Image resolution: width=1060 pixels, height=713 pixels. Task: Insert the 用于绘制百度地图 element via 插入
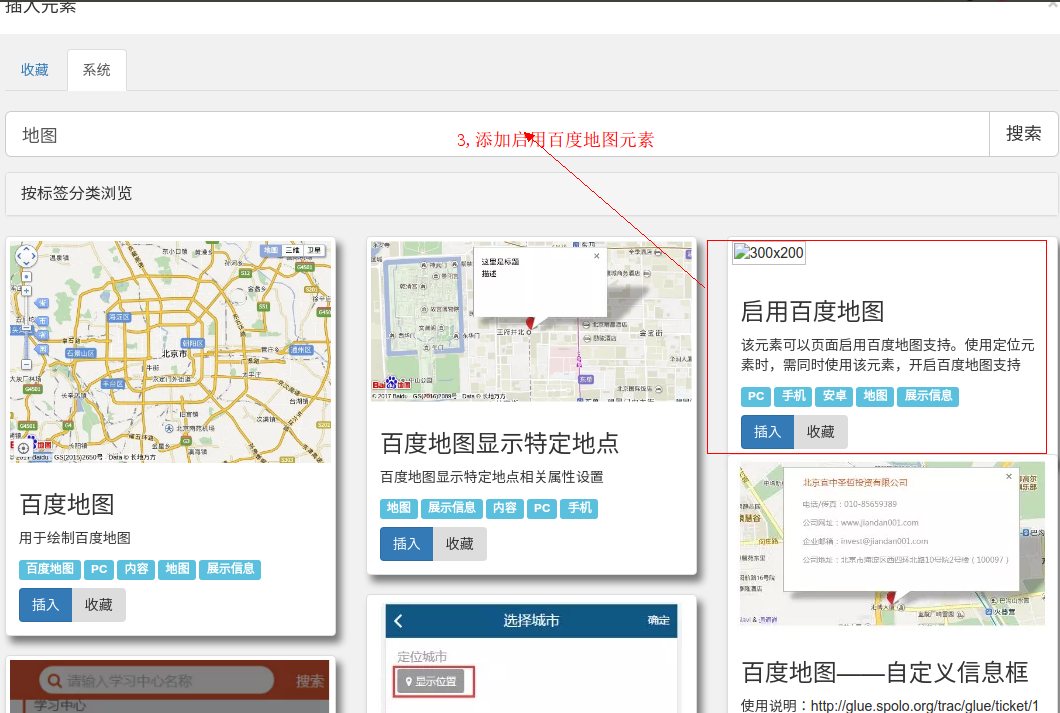click(x=45, y=605)
